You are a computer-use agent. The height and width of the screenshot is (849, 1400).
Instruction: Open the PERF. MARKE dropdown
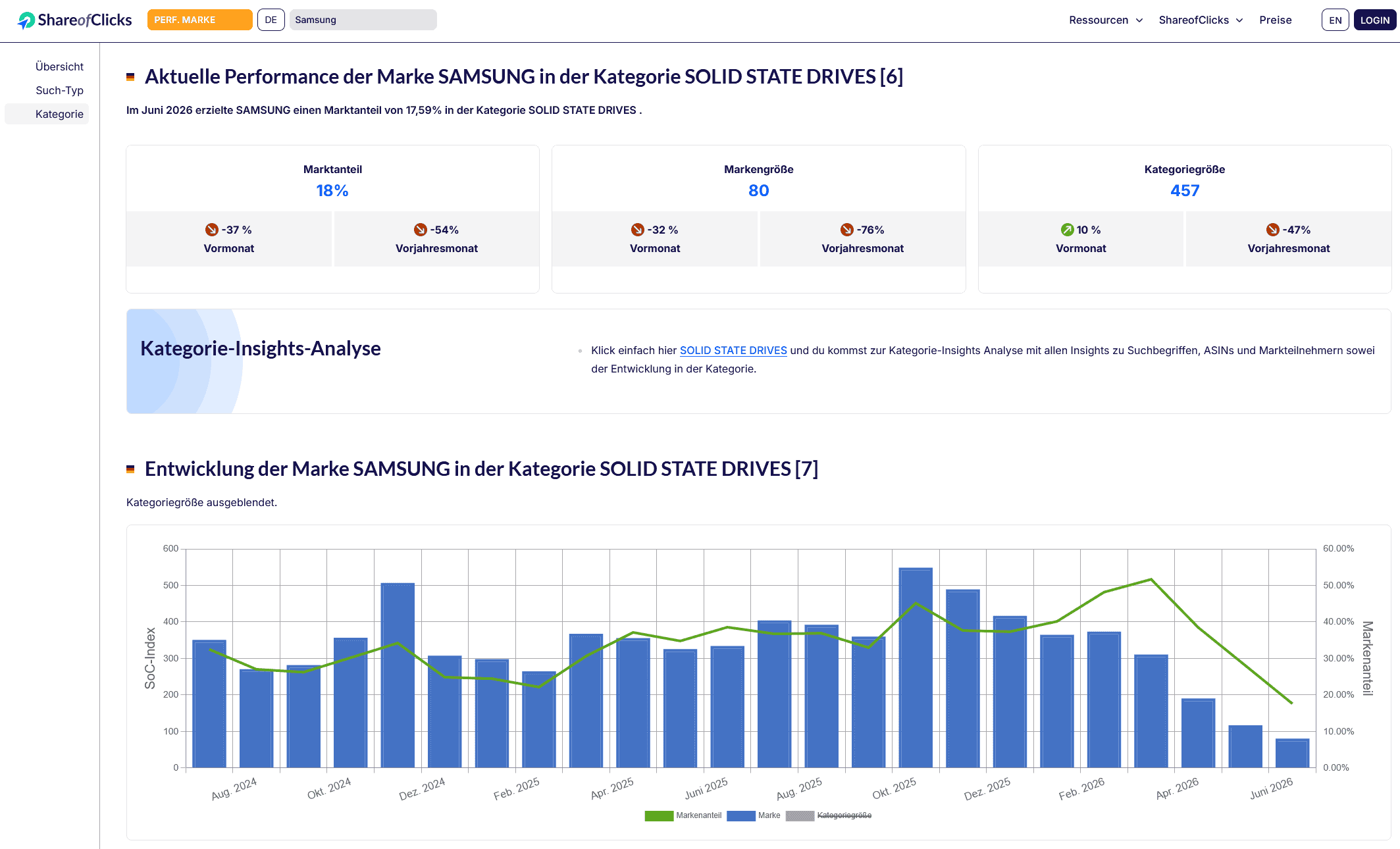199,20
